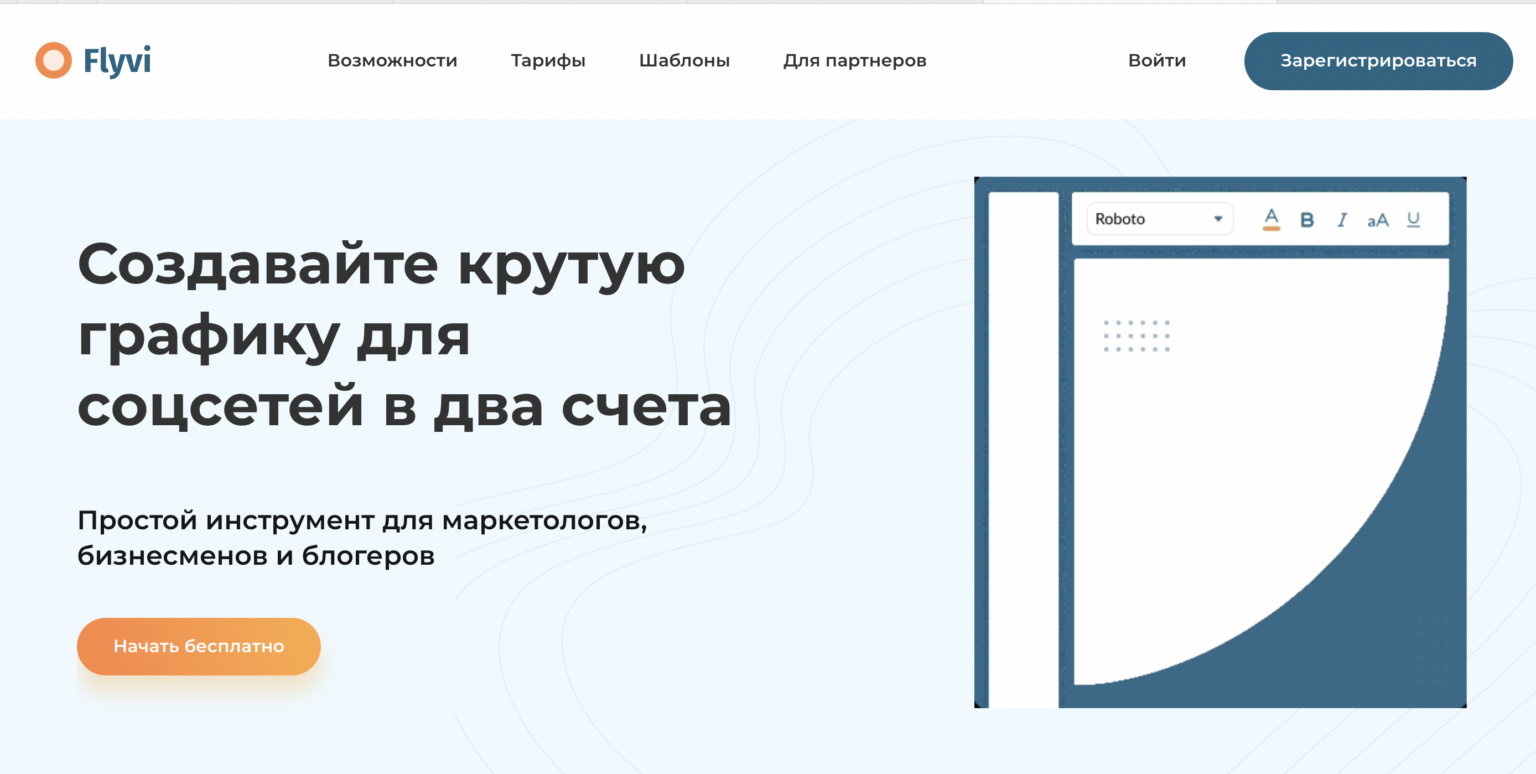This screenshot has width=1536, height=774.
Task: Toggle the underline U icon
Action: tap(1413, 220)
